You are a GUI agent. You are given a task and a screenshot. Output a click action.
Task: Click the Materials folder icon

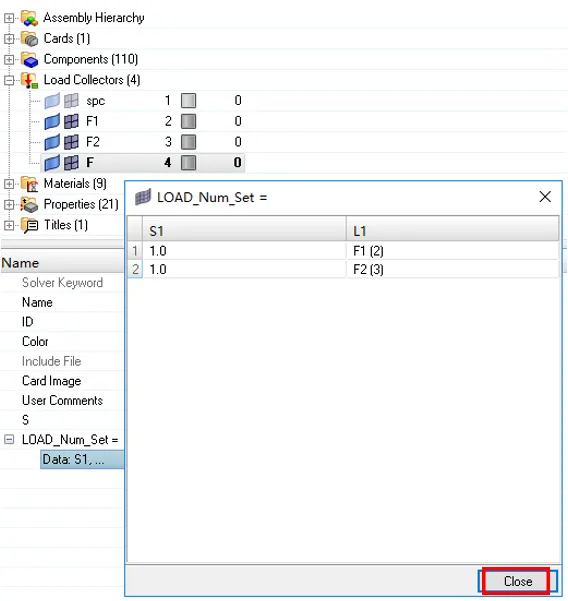[x=29, y=184]
